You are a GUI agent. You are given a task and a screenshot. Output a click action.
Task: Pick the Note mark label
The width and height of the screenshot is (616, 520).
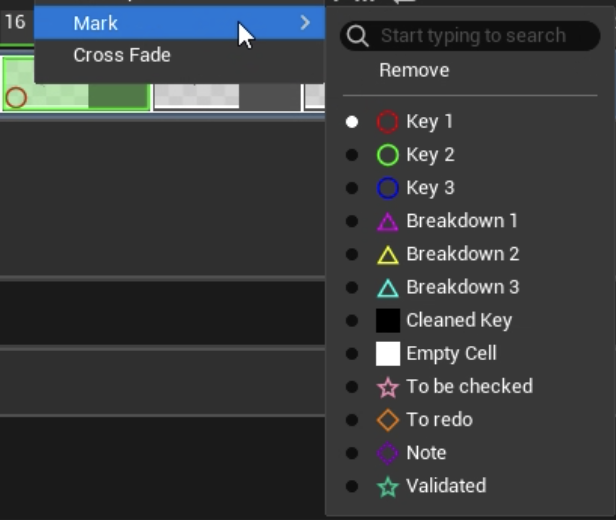click(426, 453)
